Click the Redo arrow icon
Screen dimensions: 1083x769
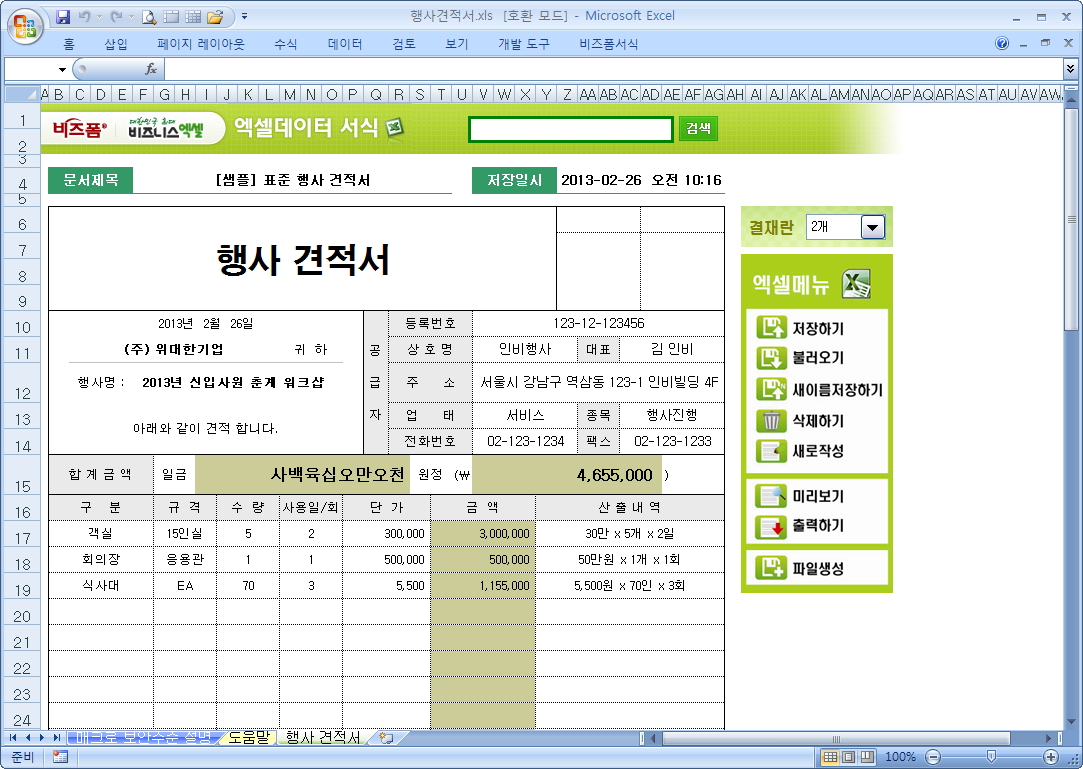[116, 17]
